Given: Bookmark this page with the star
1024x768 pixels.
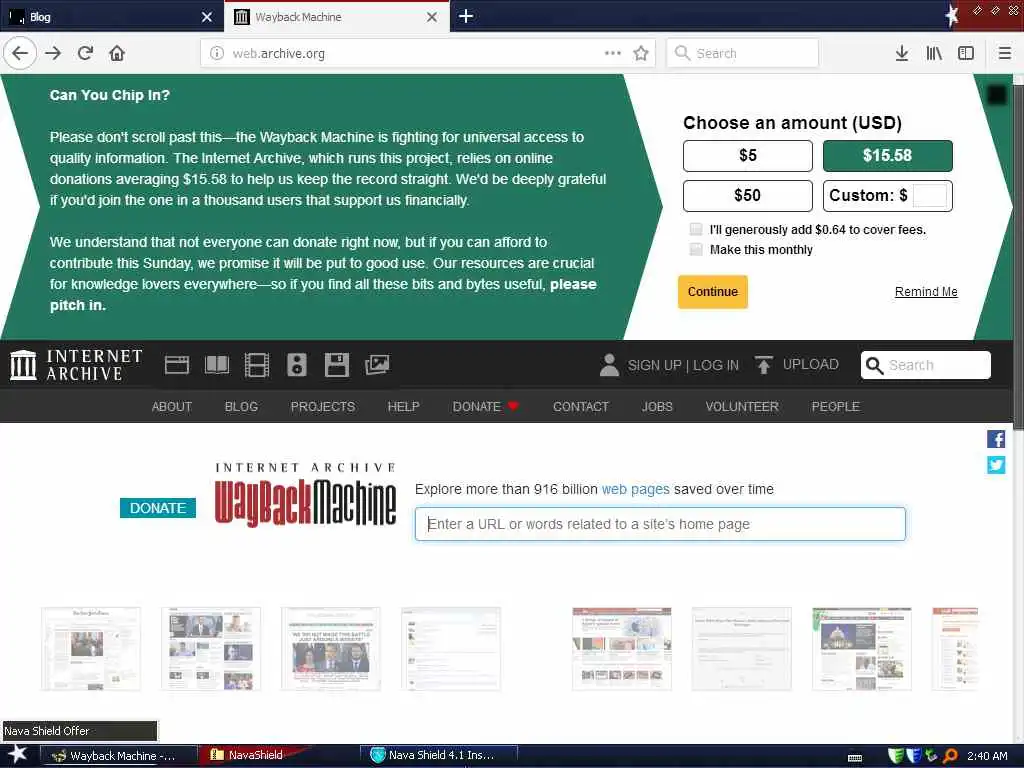Looking at the screenshot, I should point(641,53).
